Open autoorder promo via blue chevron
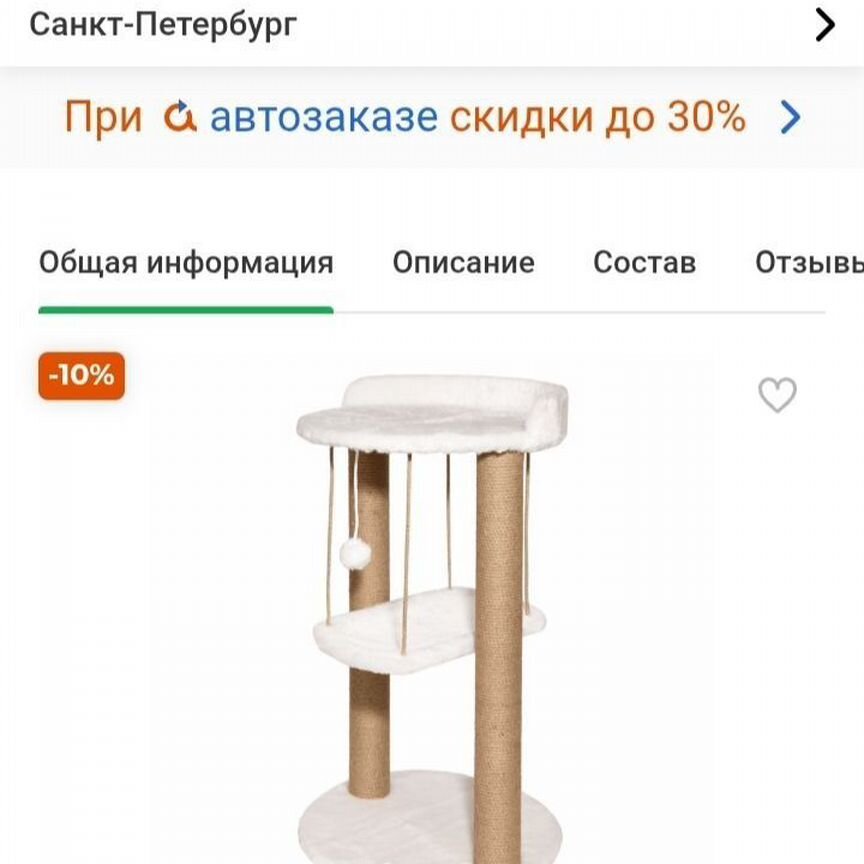This screenshot has height=864, width=864. pyautogui.click(x=790, y=117)
